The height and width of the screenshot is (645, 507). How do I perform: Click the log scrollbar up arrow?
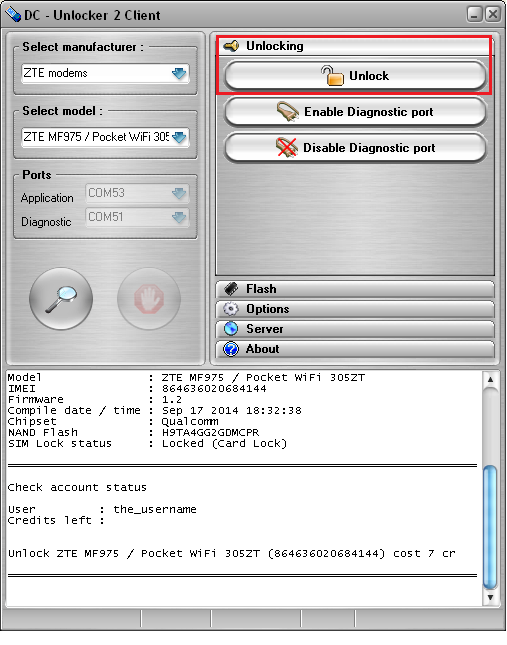(490, 380)
